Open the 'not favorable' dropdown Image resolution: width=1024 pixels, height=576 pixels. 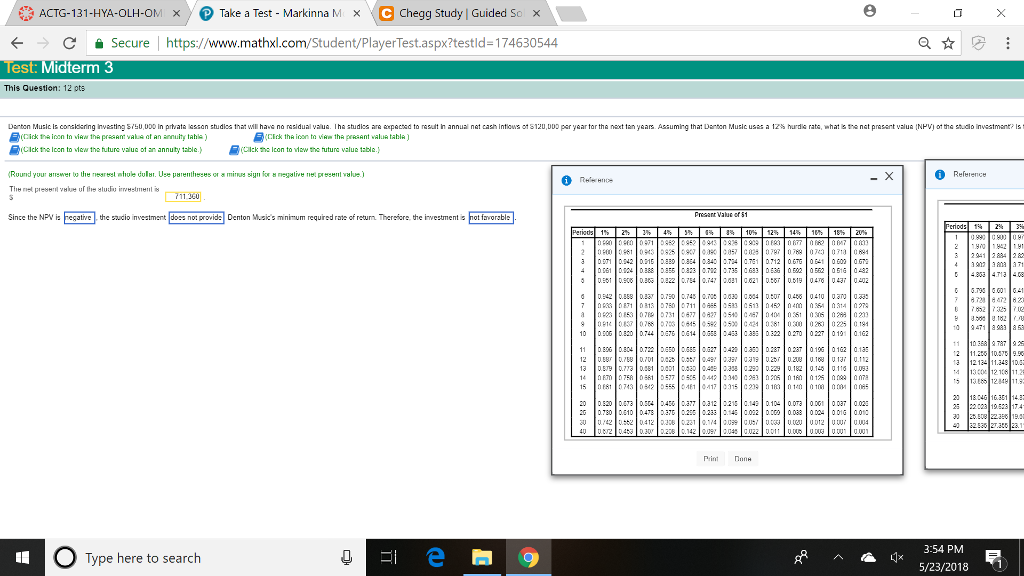click(x=490, y=217)
